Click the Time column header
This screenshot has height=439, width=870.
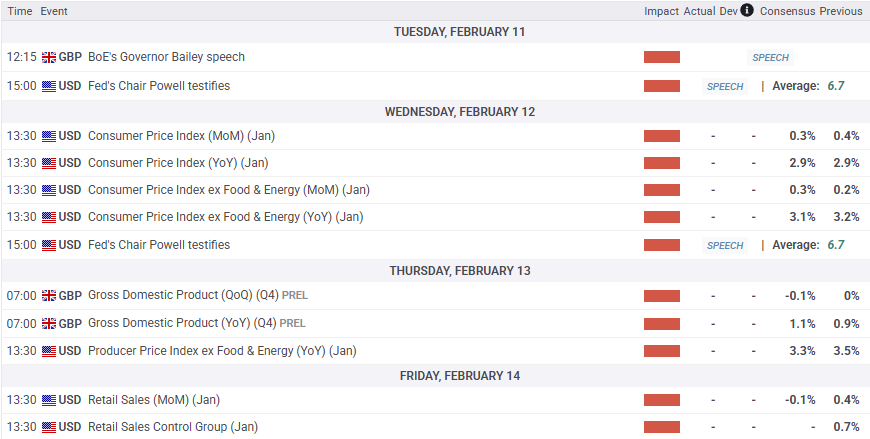[x=19, y=11]
